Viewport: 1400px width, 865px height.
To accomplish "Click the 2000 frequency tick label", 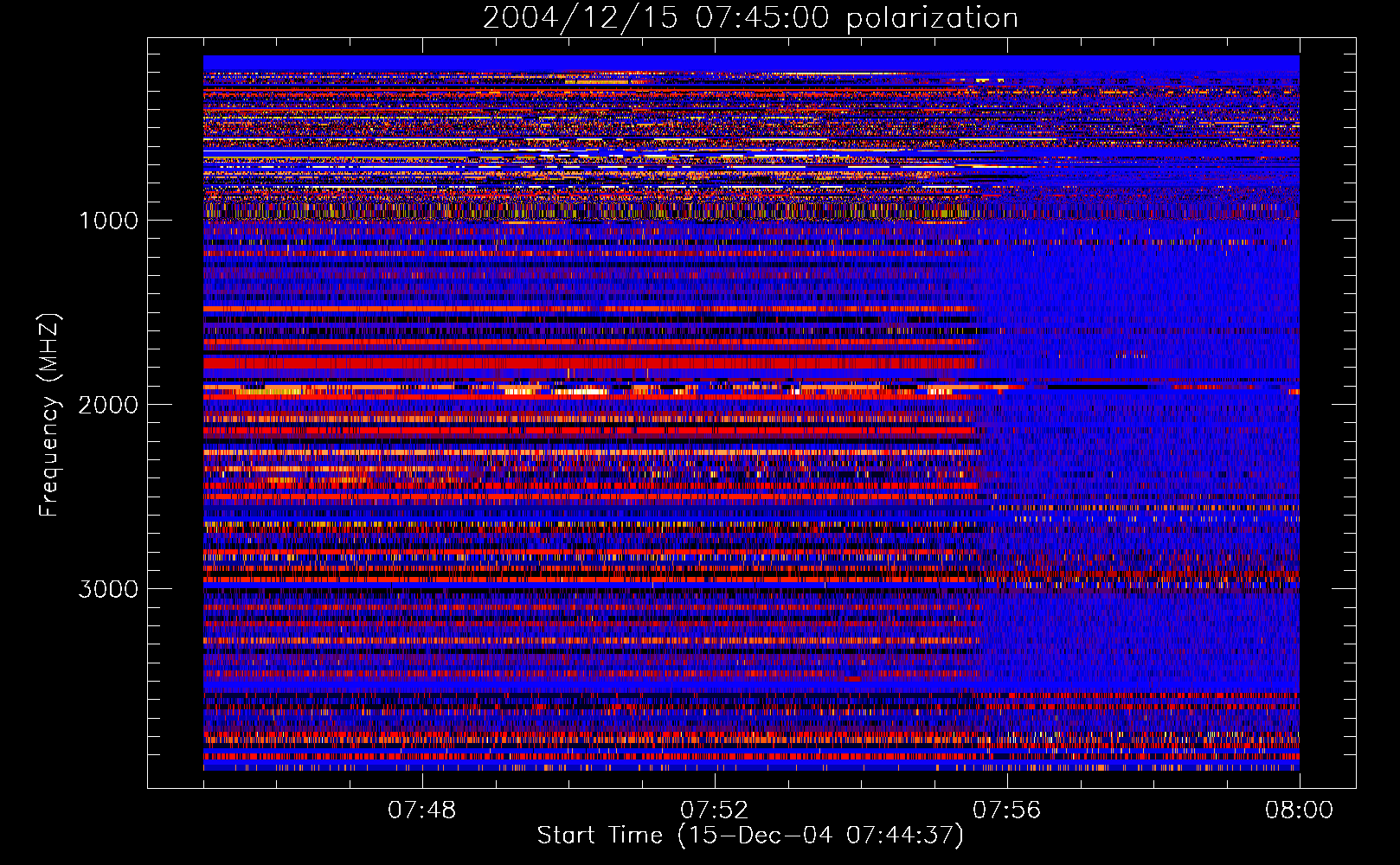I will click(x=108, y=405).
